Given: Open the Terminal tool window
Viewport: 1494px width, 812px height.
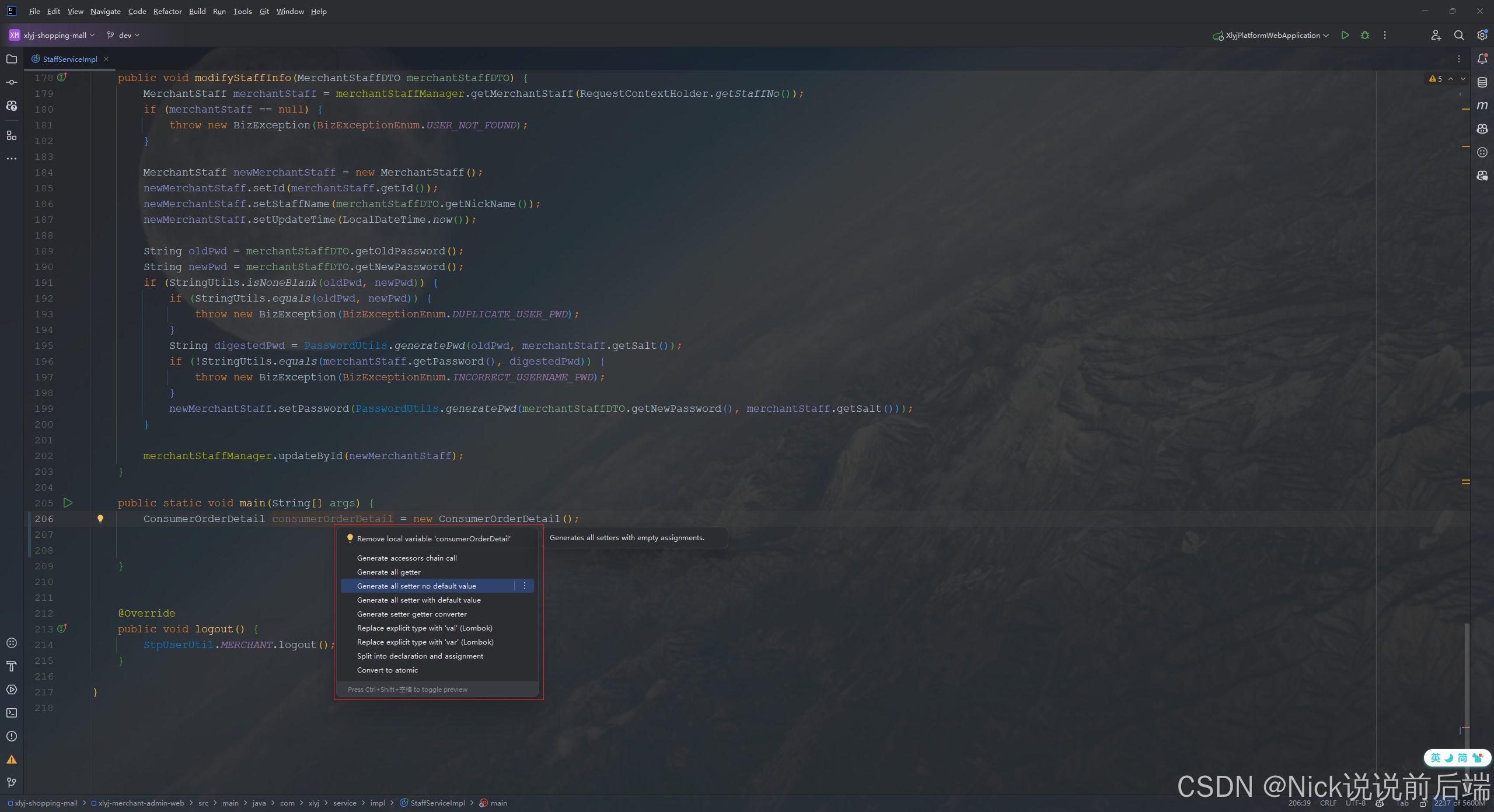Looking at the screenshot, I should (x=11, y=713).
